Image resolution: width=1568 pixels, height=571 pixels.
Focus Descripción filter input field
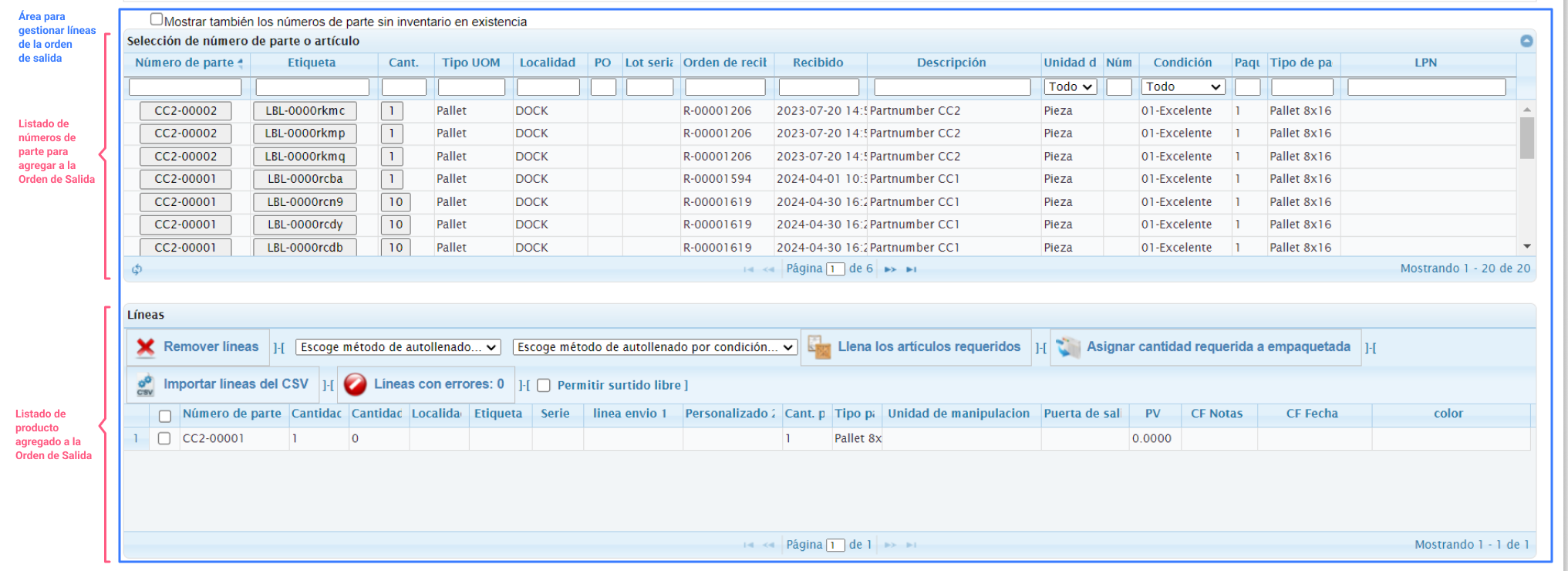tap(953, 87)
